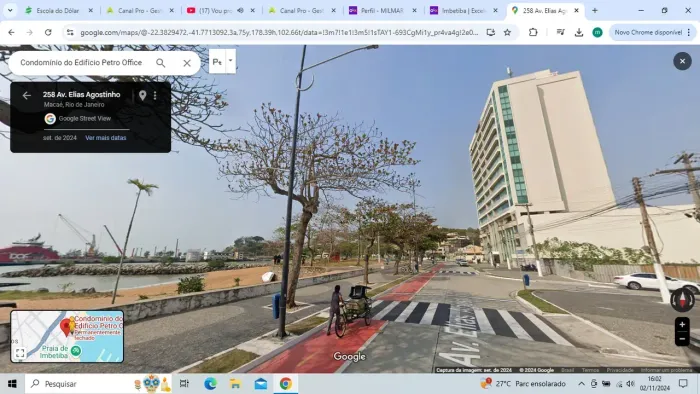Open Task View in the taskbar
Screen dimensions: 700x394
point(184,384)
